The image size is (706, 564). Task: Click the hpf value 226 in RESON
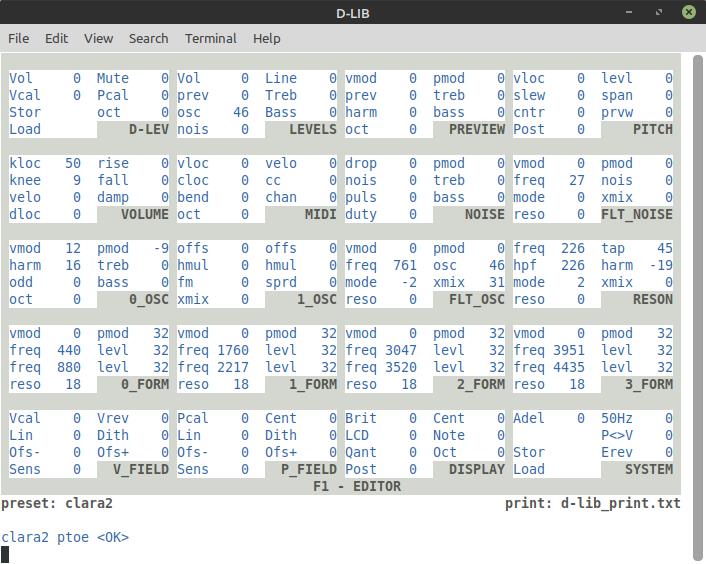click(x=573, y=266)
